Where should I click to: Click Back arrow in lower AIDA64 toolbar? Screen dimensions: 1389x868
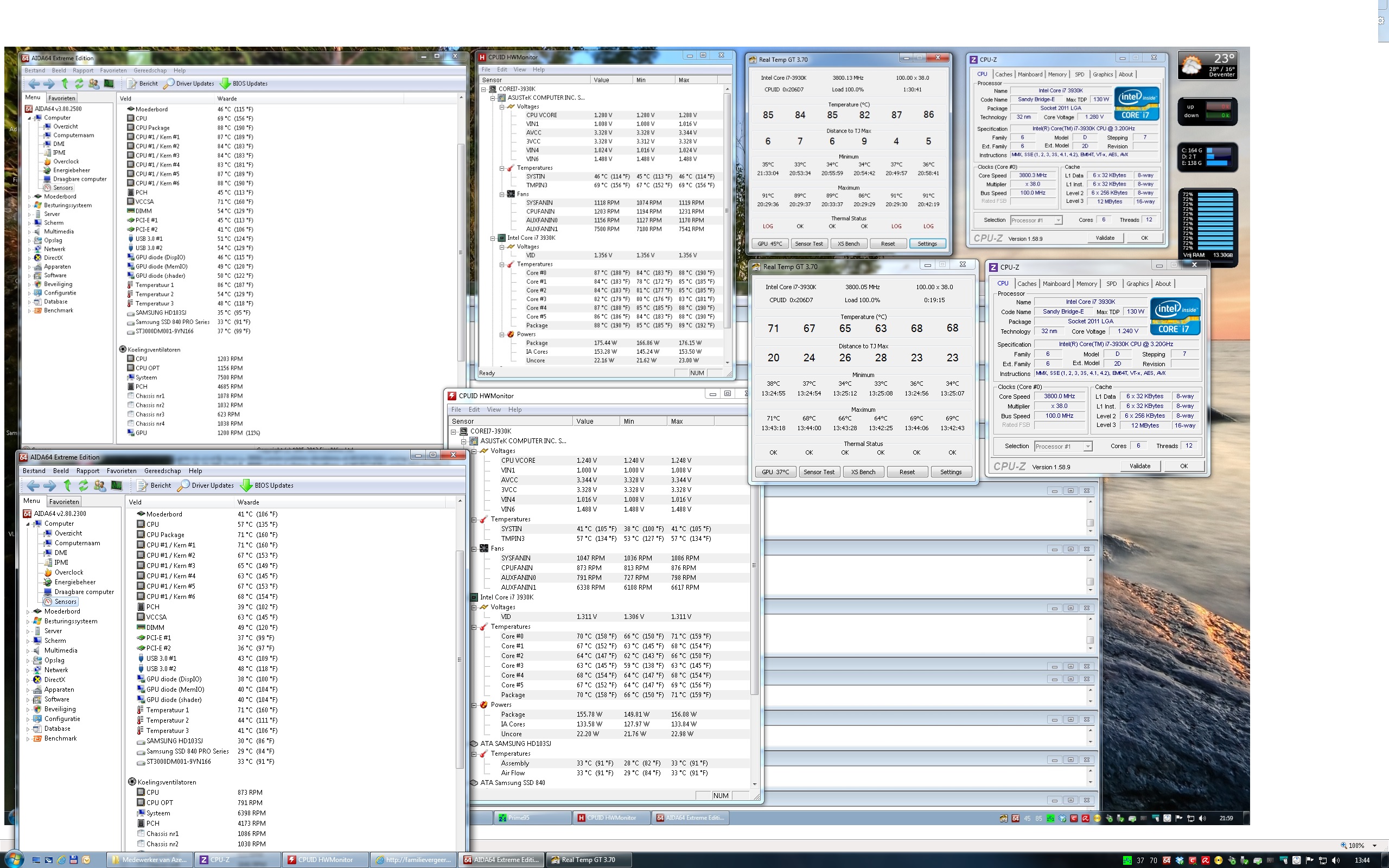point(33,486)
